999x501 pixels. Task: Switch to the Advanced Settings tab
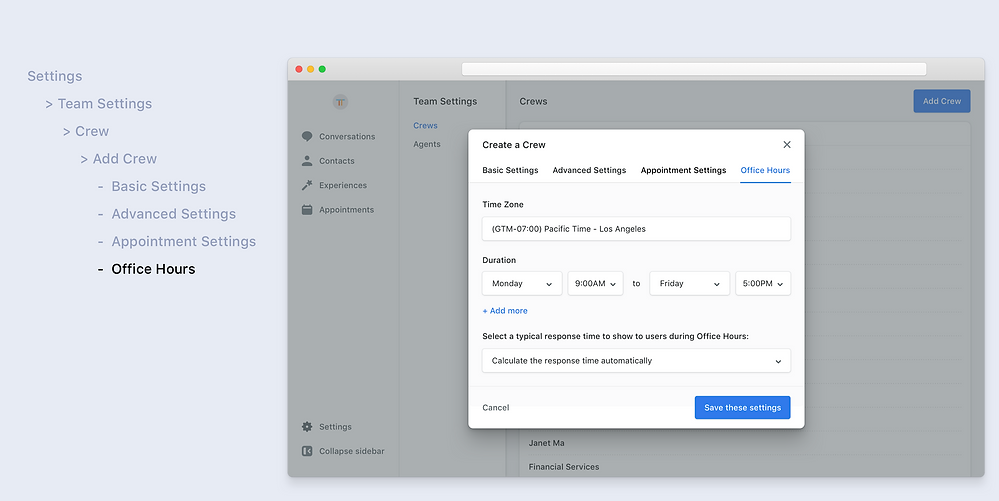point(589,170)
